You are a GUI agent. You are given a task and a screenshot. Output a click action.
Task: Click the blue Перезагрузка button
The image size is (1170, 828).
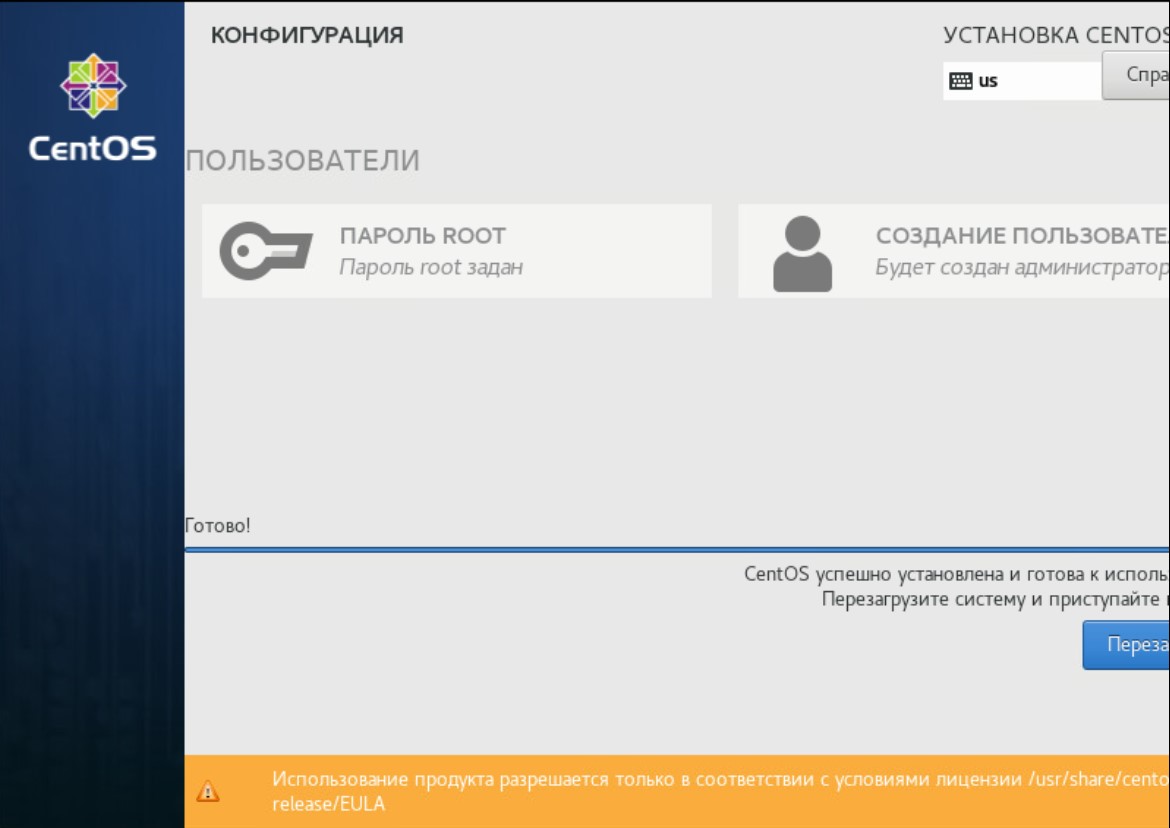tap(1126, 644)
